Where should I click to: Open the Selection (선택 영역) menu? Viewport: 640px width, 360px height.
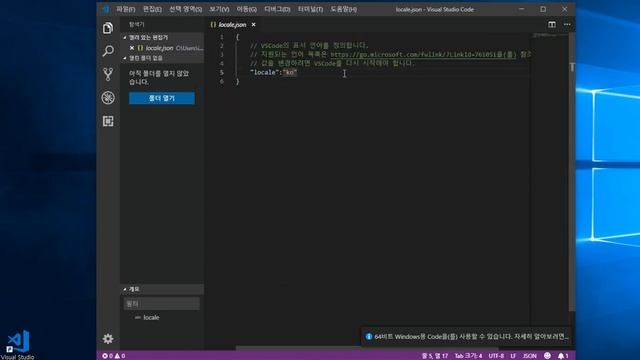click(186, 9)
